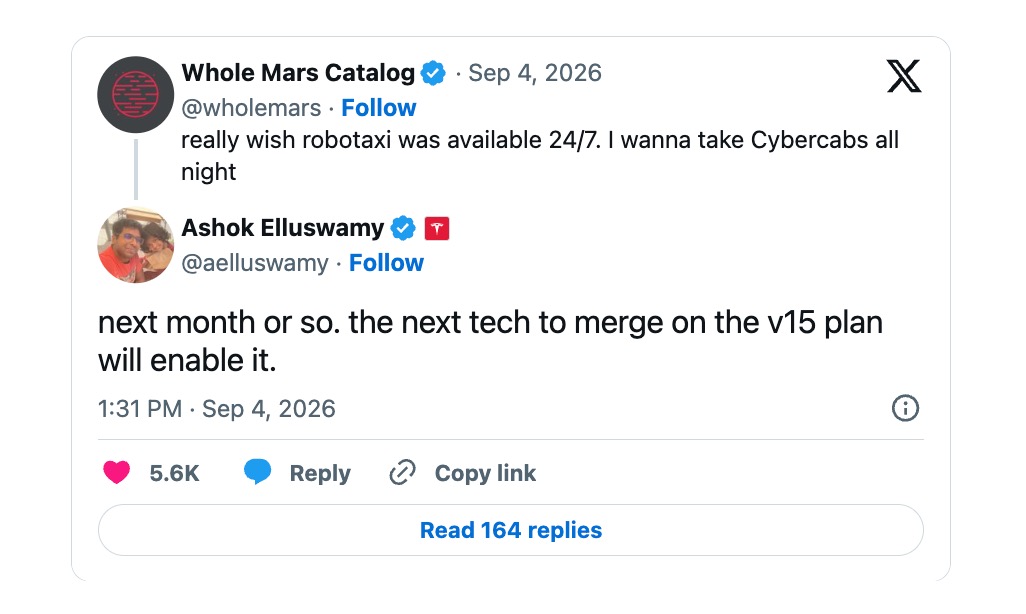Open Whole Mars Catalog profile avatar
The width and height of the screenshot is (1026, 614).
tap(135, 94)
